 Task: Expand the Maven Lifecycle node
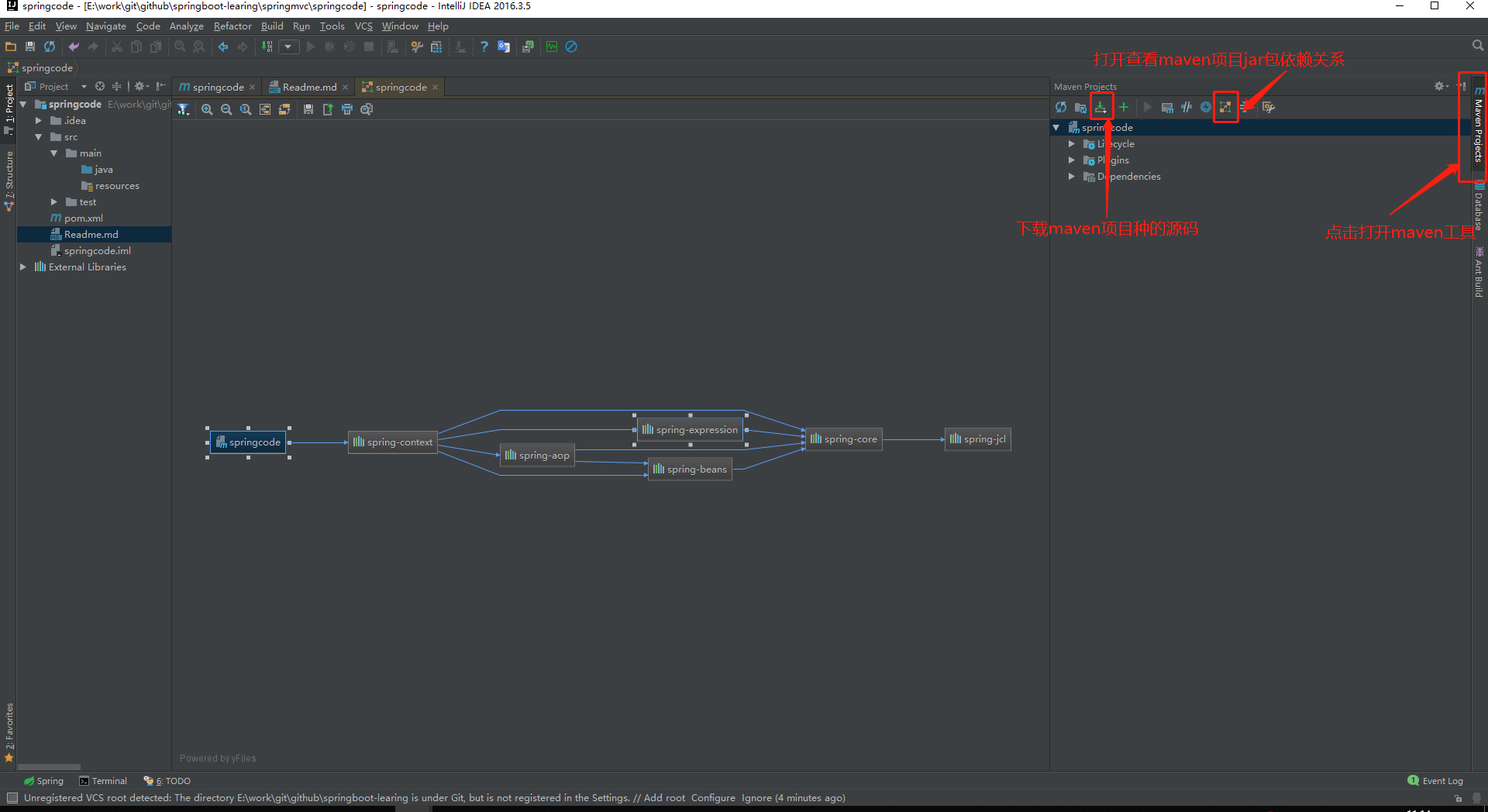click(1072, 143)
